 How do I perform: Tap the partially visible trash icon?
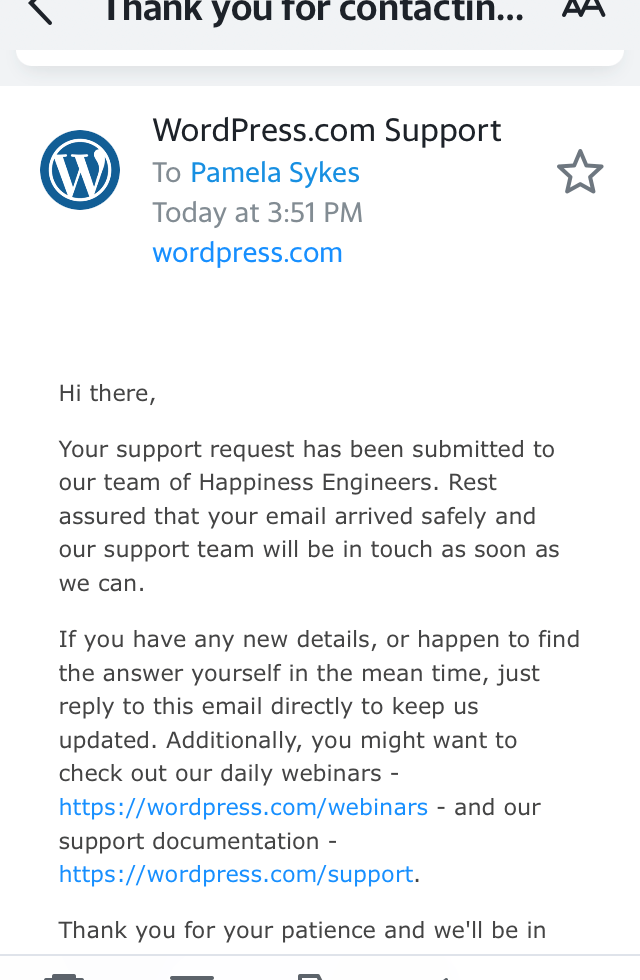coord(64,975)
